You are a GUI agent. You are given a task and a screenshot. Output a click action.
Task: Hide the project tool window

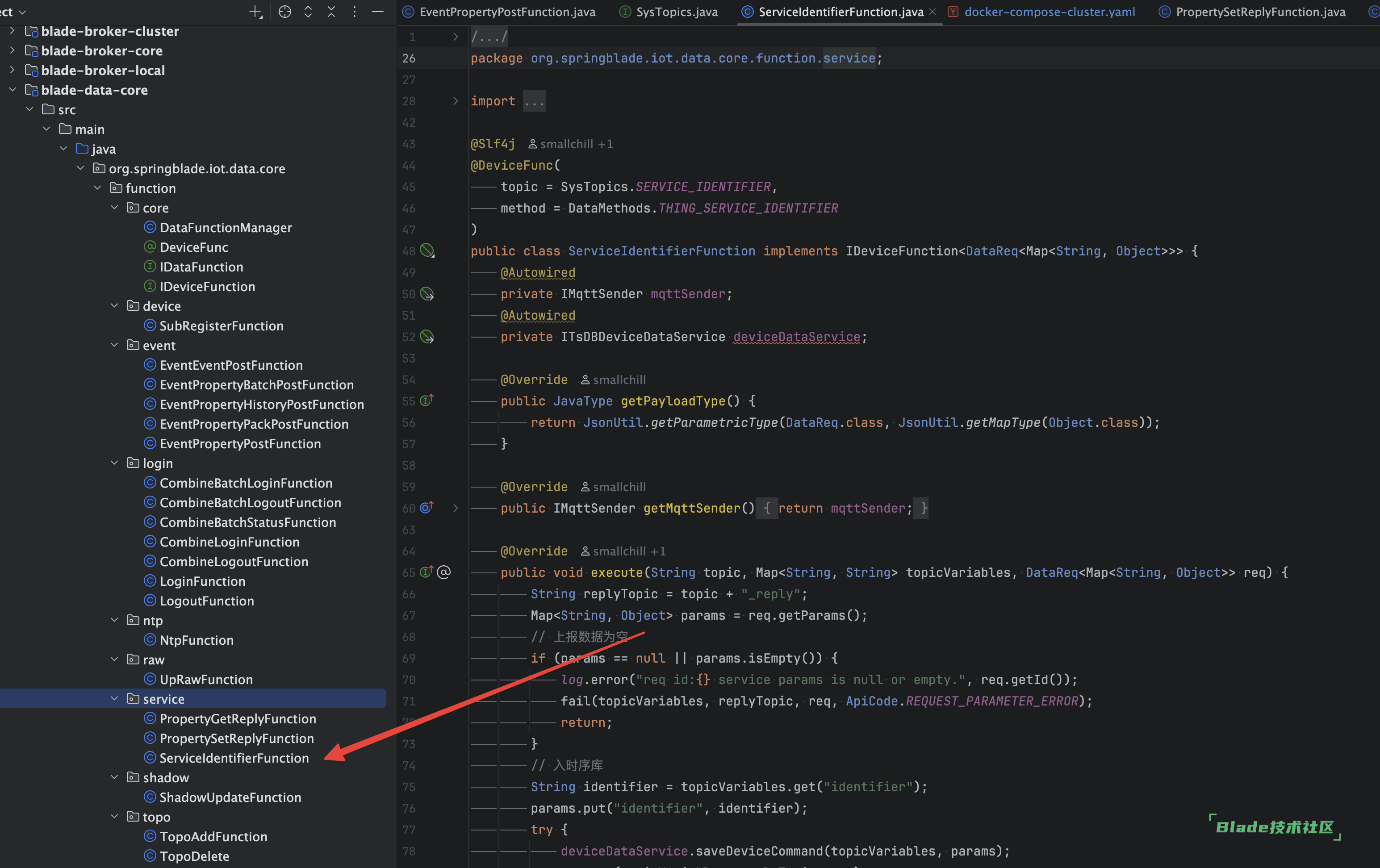[378, 12]
